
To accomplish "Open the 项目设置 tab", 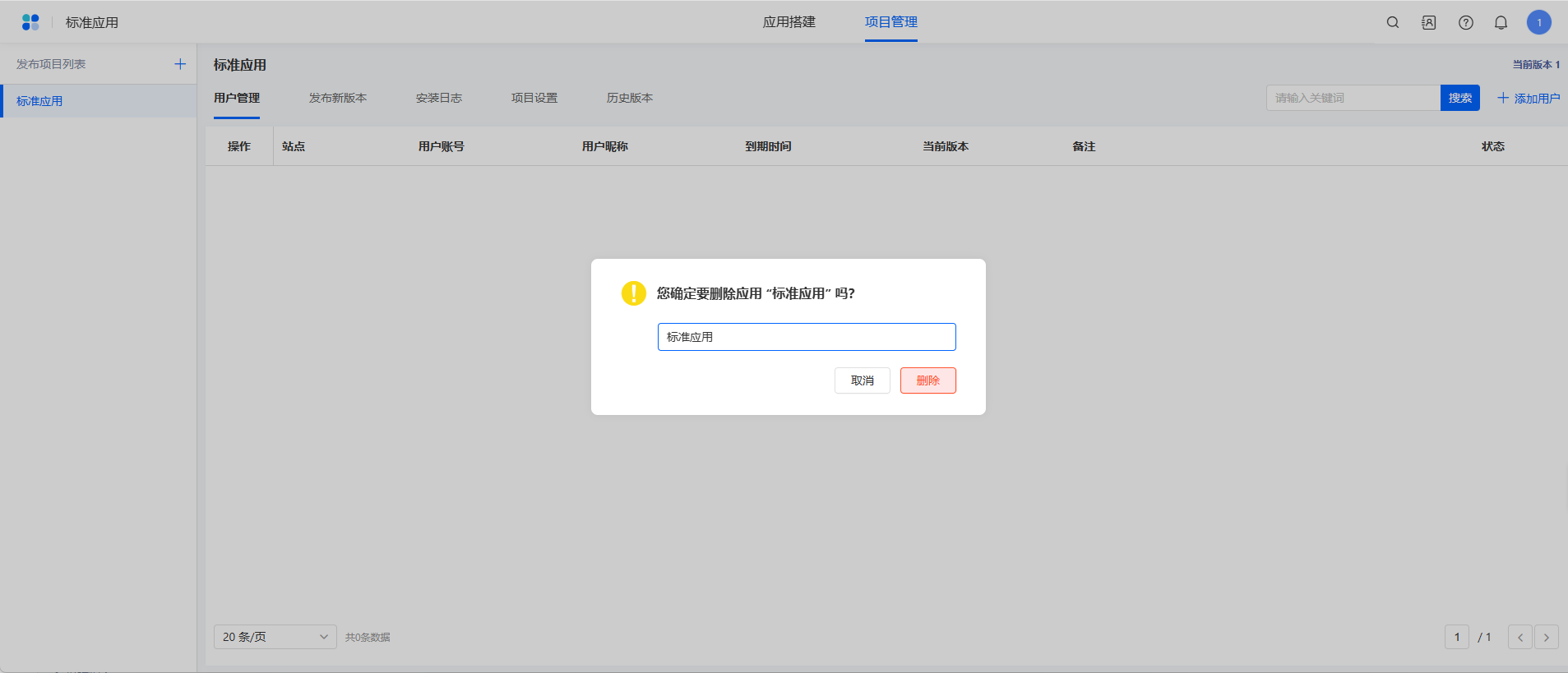I will tap(534, 98).
